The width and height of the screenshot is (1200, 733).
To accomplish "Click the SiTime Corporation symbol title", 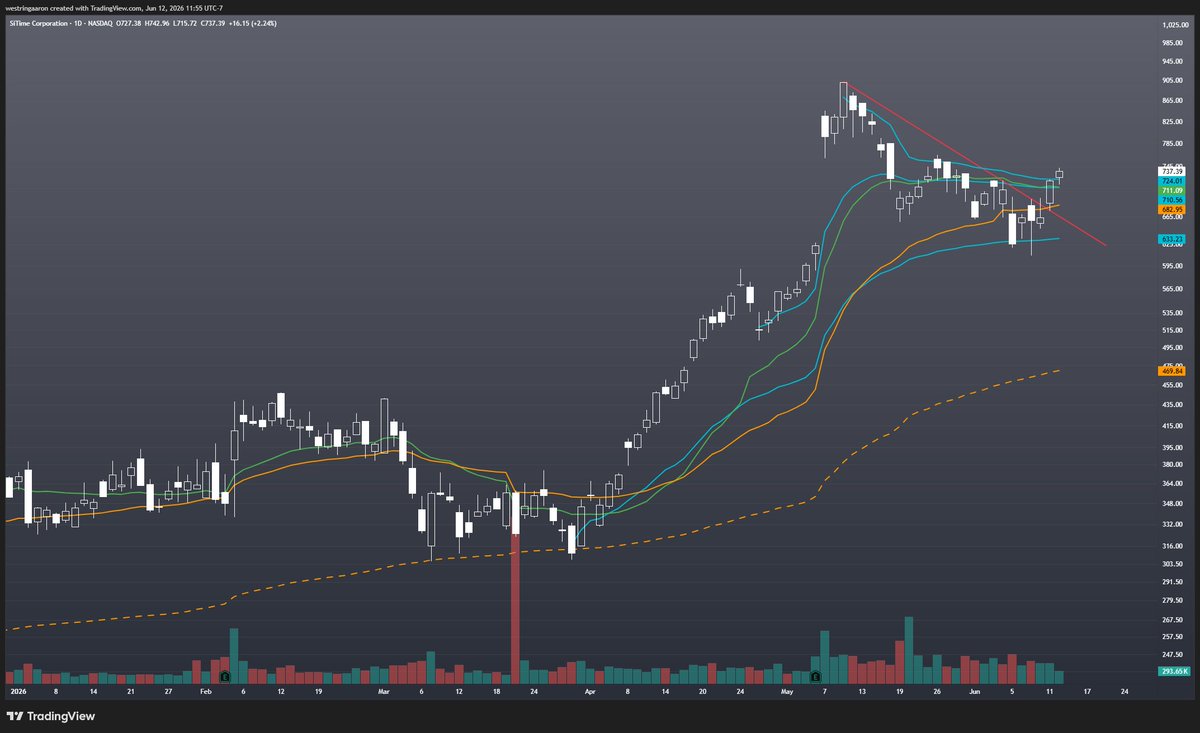I will pos(40,23).
